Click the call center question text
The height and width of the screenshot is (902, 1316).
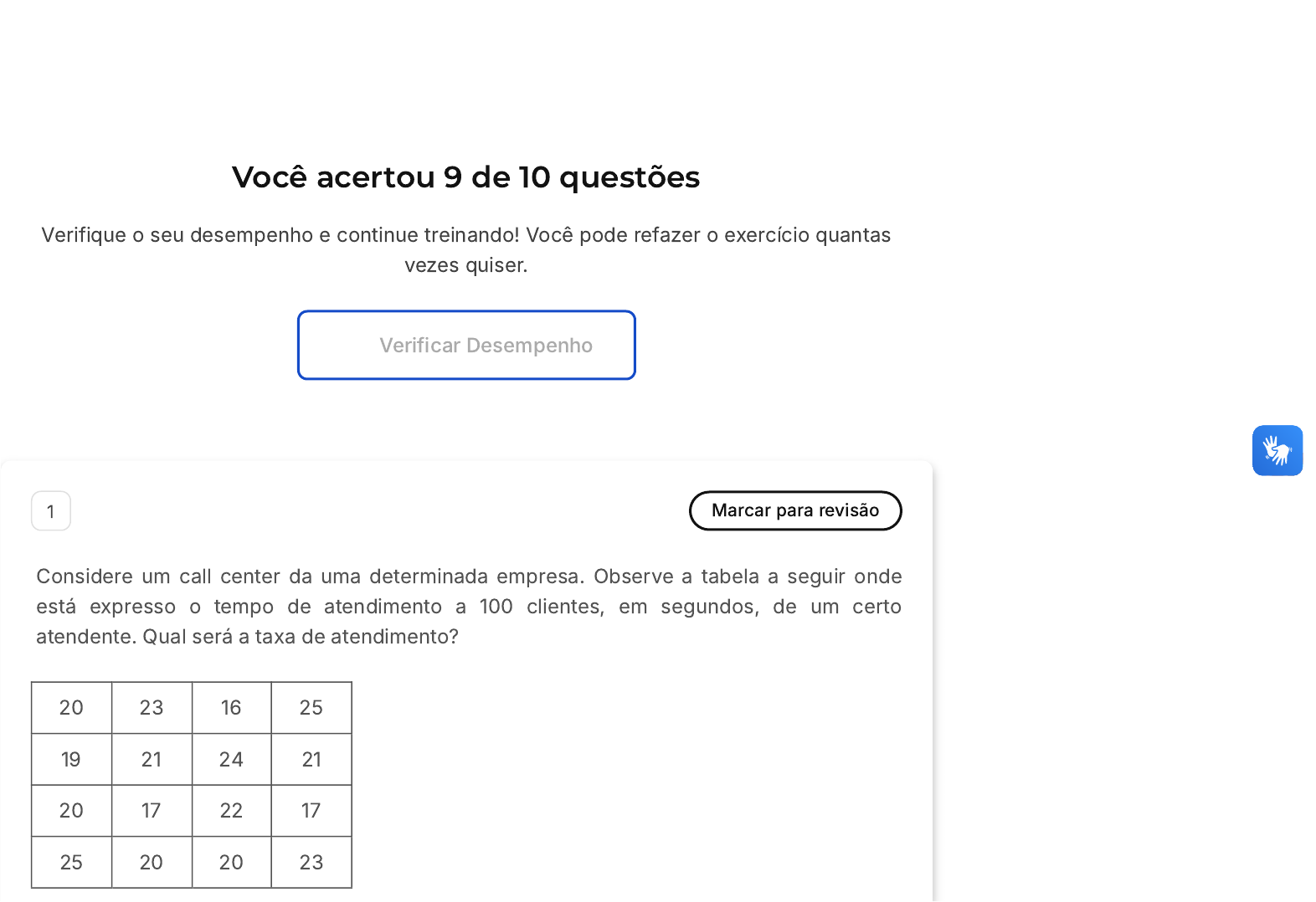(x=469, y=606)
